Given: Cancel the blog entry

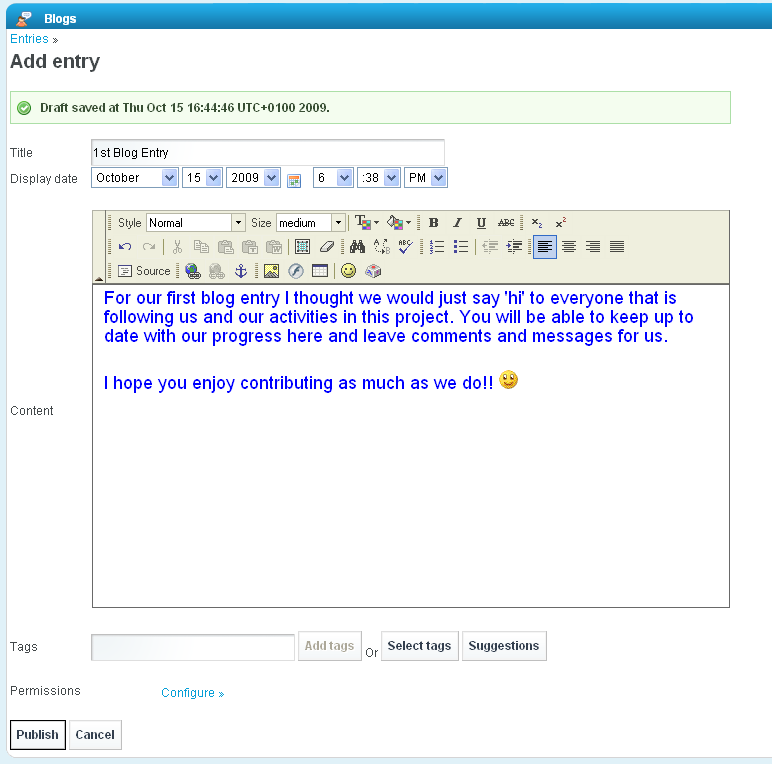Looking at the screenshot, I should (x=95, y=735).
